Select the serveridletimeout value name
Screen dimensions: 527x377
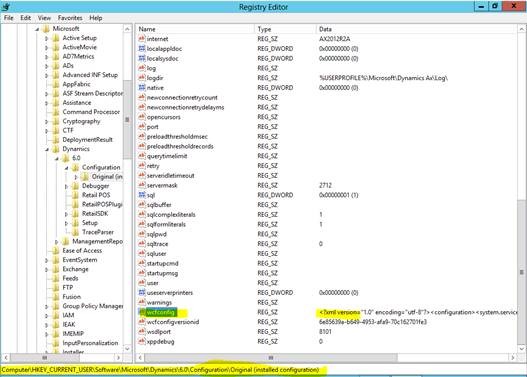point(170,175)
